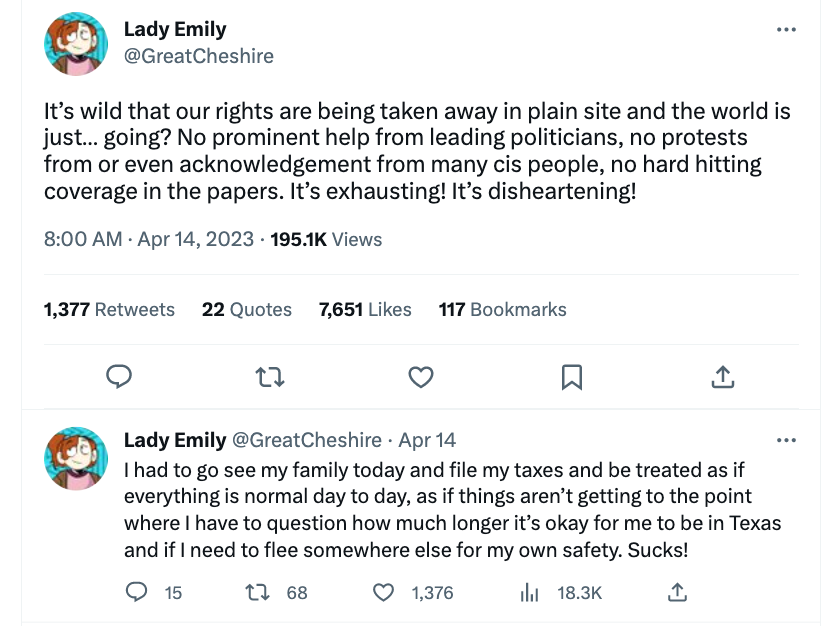This screenshot has width=834, height=626.
Task: Retweet the reply tweet showing 68 retweets
Action: (257, 592)
